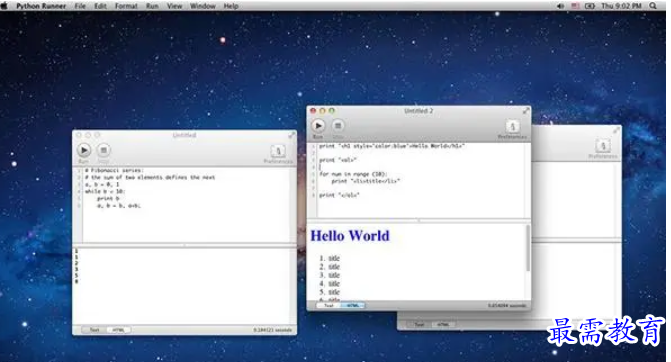
Task: Toggle fullscreen on Untitled 2 window
Action: tap(526, 111)
